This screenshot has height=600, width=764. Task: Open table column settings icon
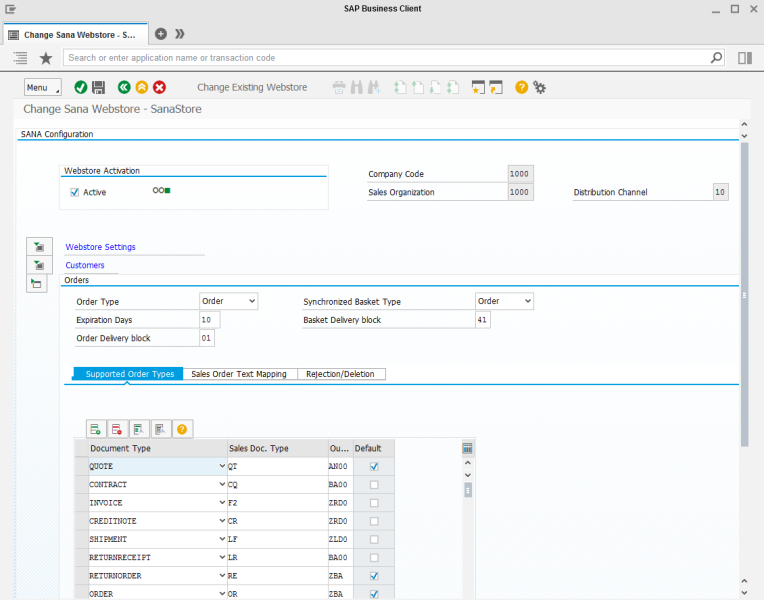[467, 448]
